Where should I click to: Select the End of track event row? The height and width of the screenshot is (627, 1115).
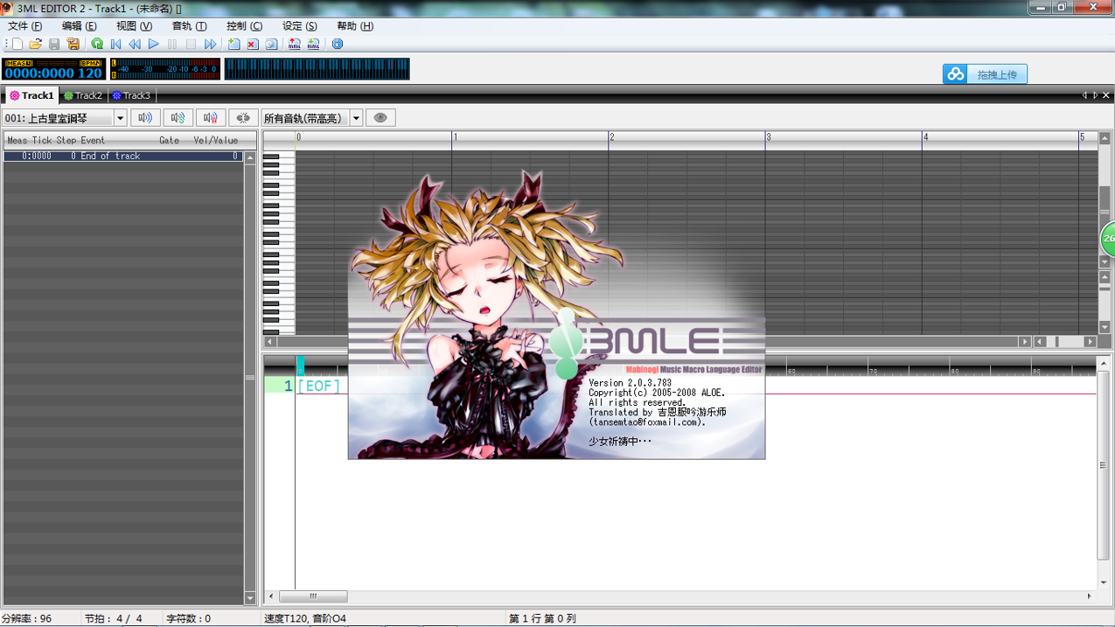click(x=122, y=156)
